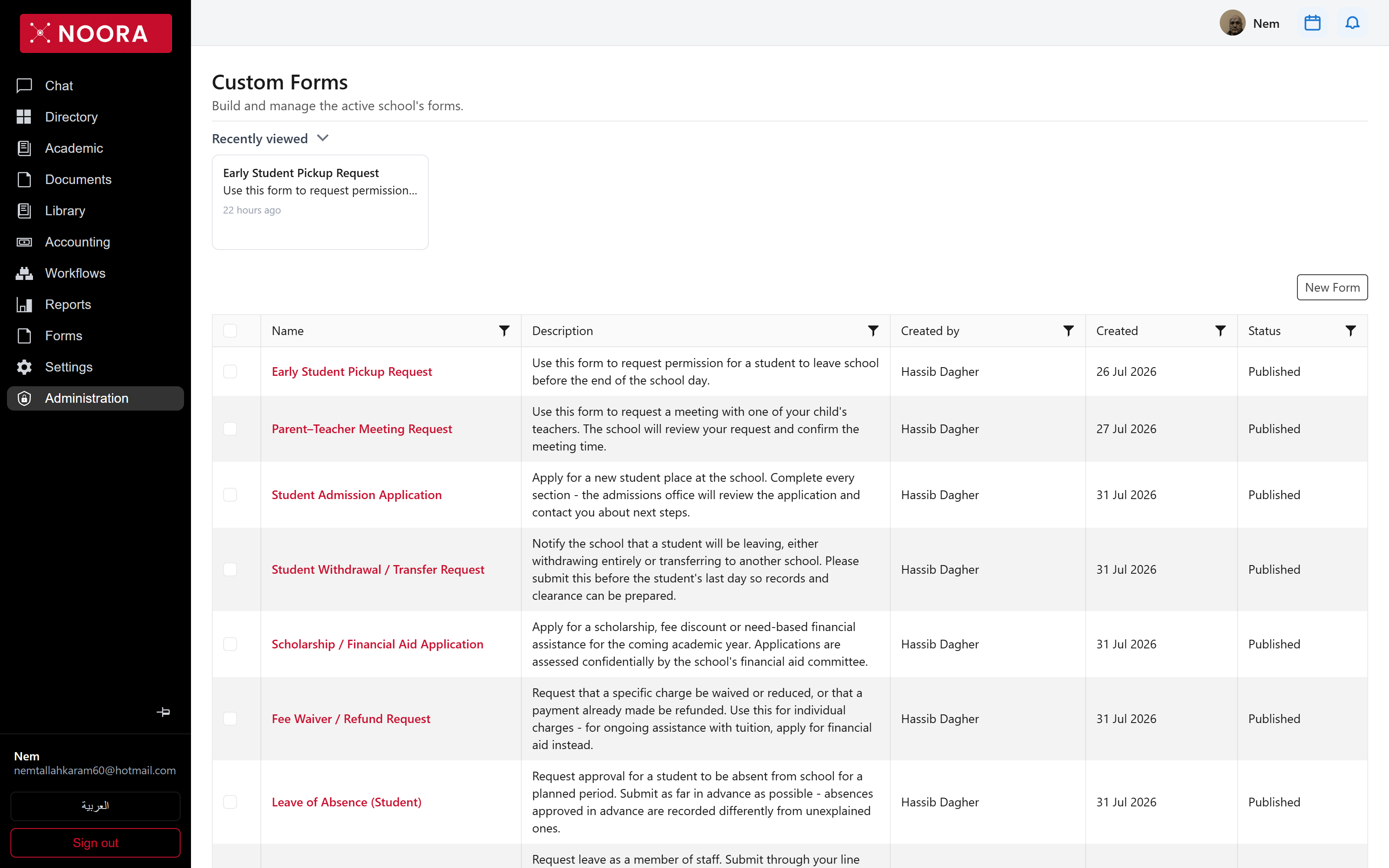Open the Created column filter
Image resolution: width=1389 pixels, height=868 pixels.
pos(1220,331)
